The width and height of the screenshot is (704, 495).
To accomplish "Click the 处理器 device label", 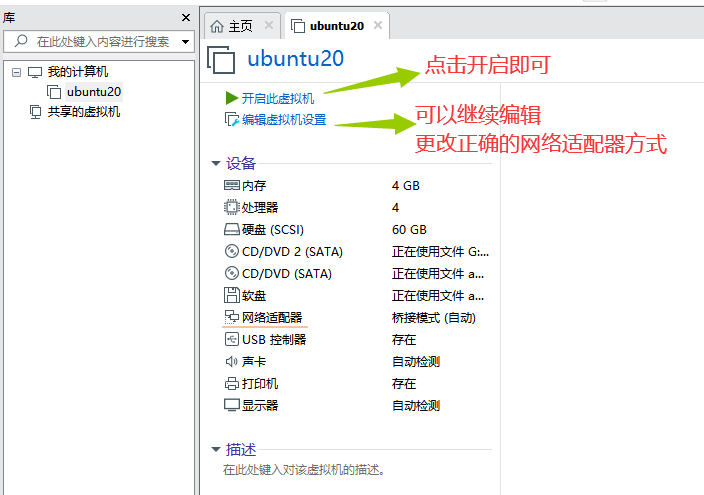I will (260, 208).
